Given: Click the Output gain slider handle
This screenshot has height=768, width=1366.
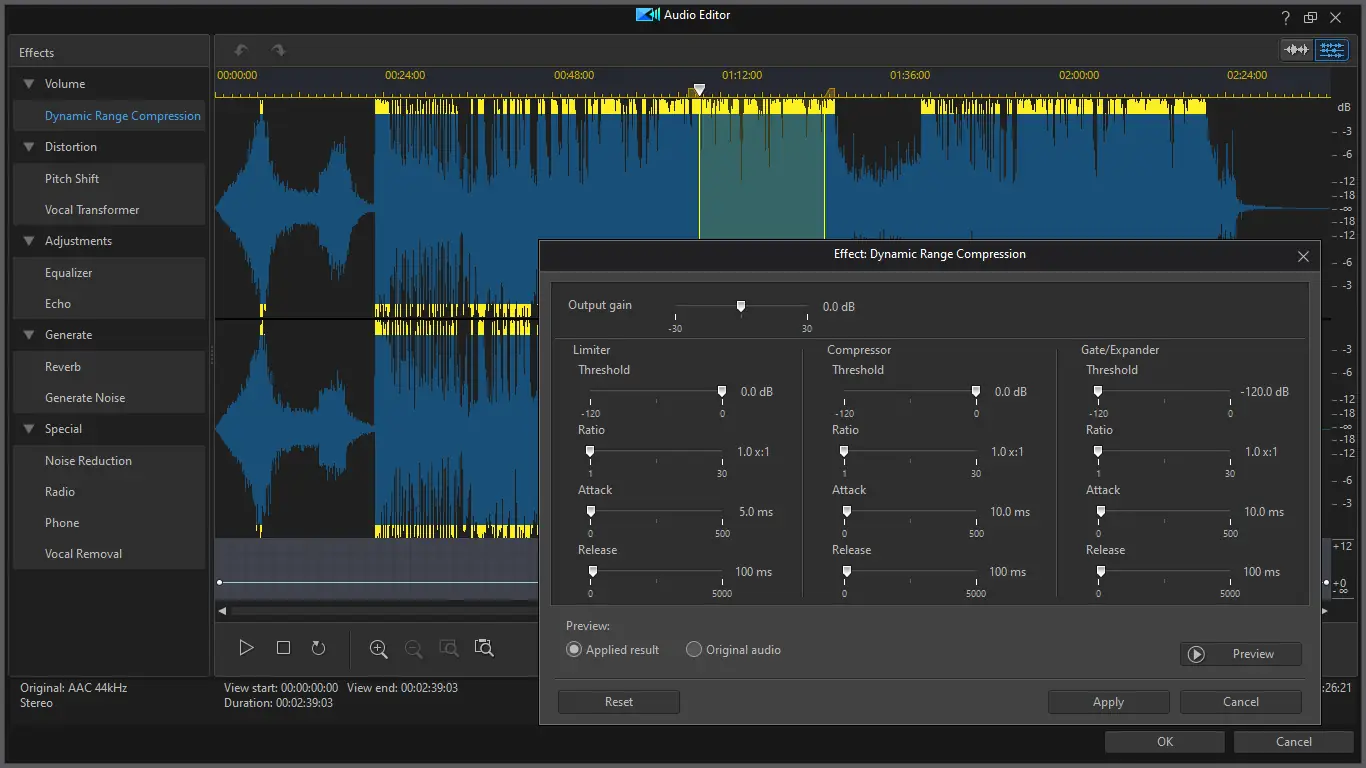Looking at the screenshot, I should point(741,306).
